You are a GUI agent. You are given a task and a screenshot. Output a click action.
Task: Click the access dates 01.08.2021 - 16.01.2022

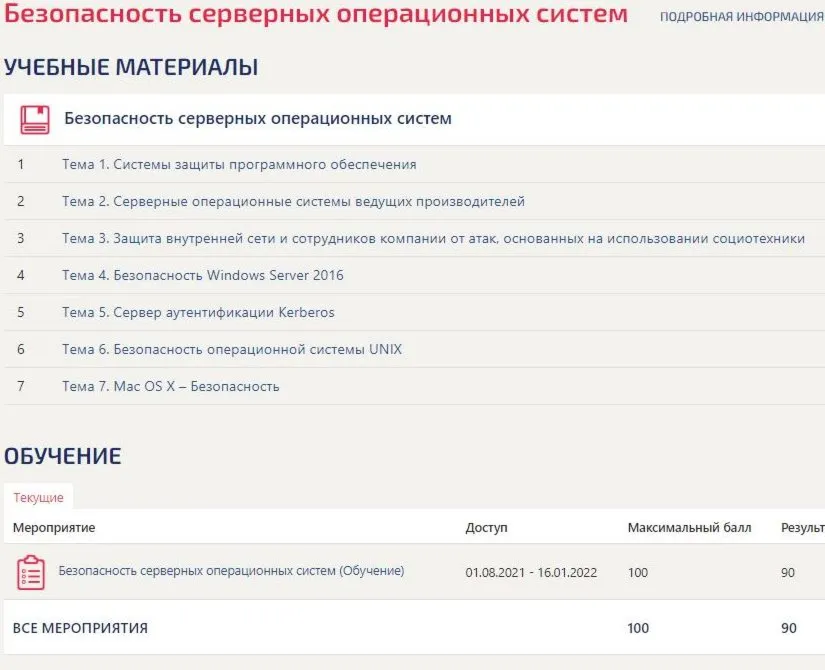click(x=531, y=573)
